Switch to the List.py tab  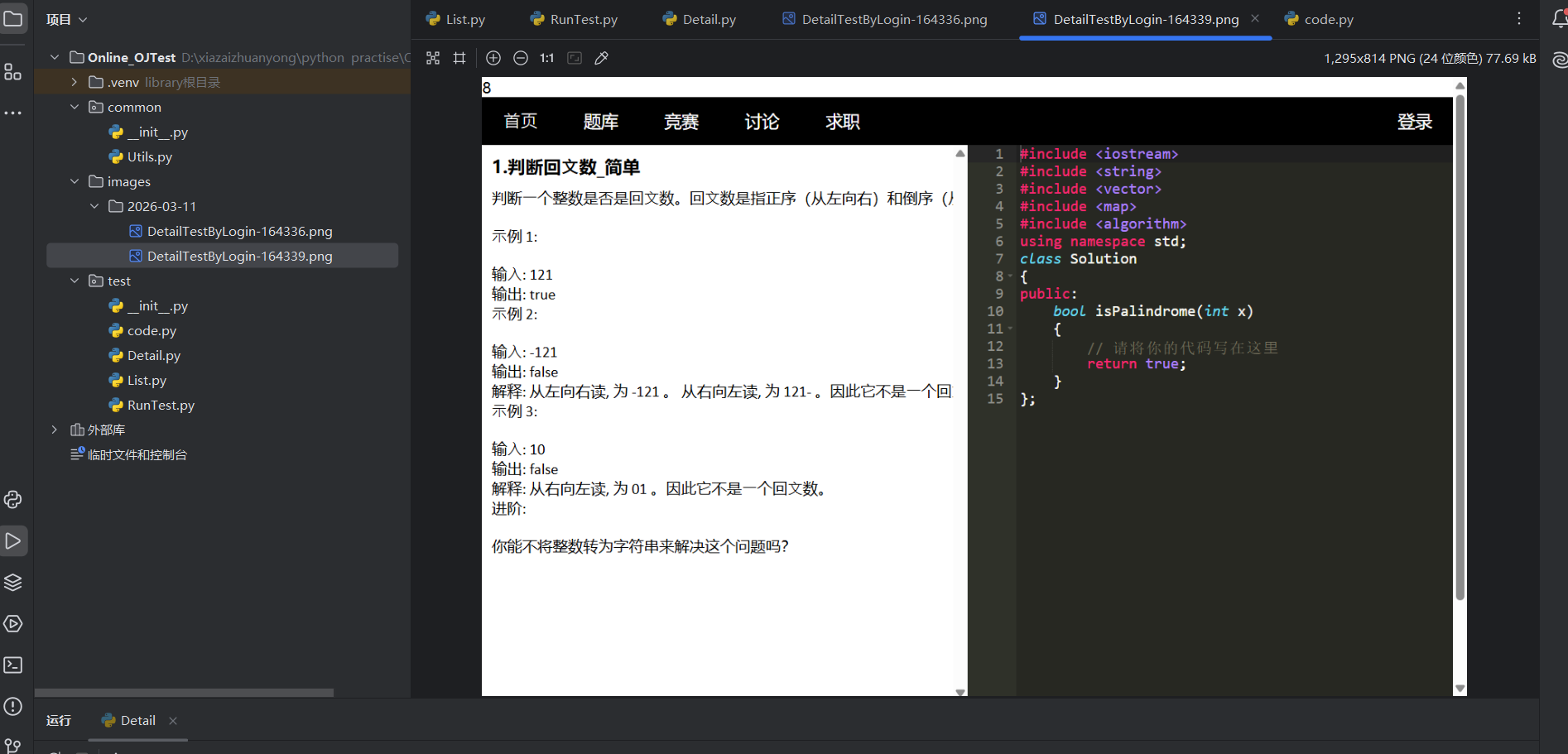[455, 19]
